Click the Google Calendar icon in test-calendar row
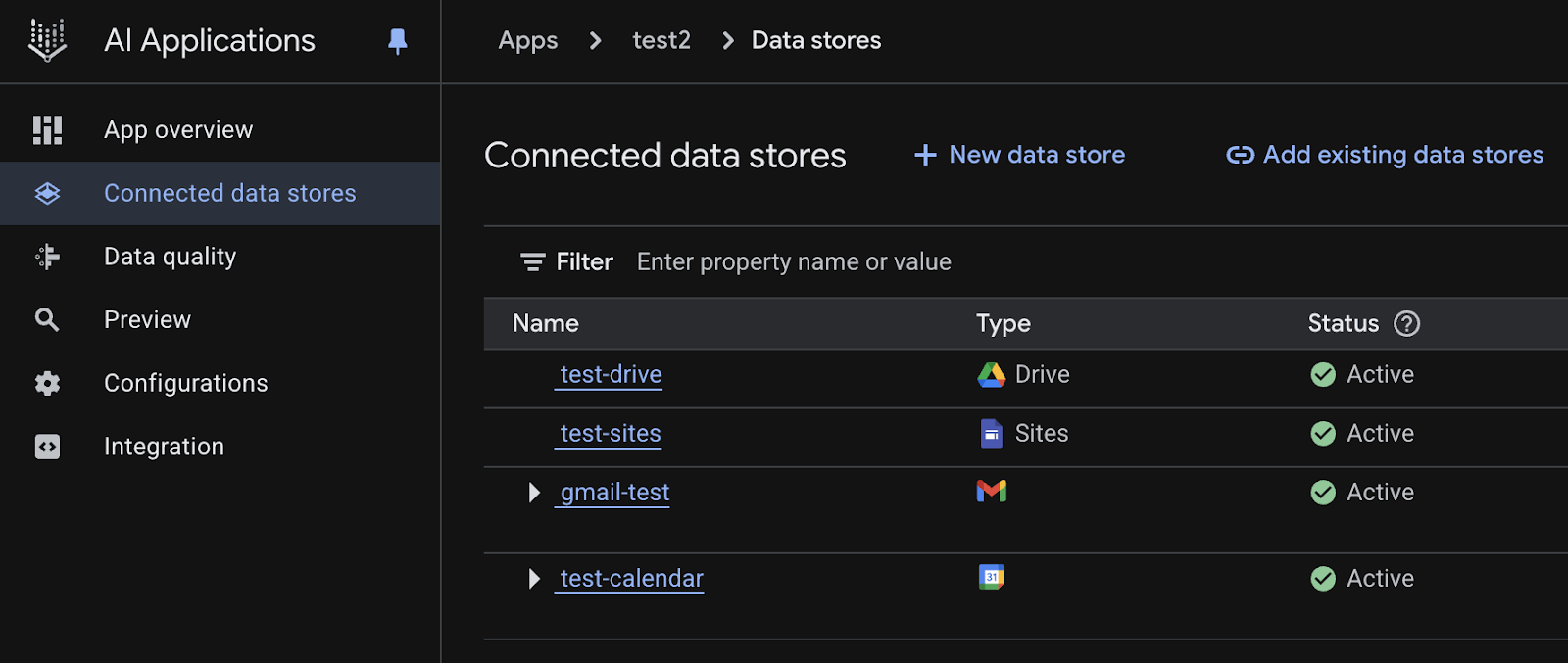Viewport: 1568px width, 663px height. point(991,577)
